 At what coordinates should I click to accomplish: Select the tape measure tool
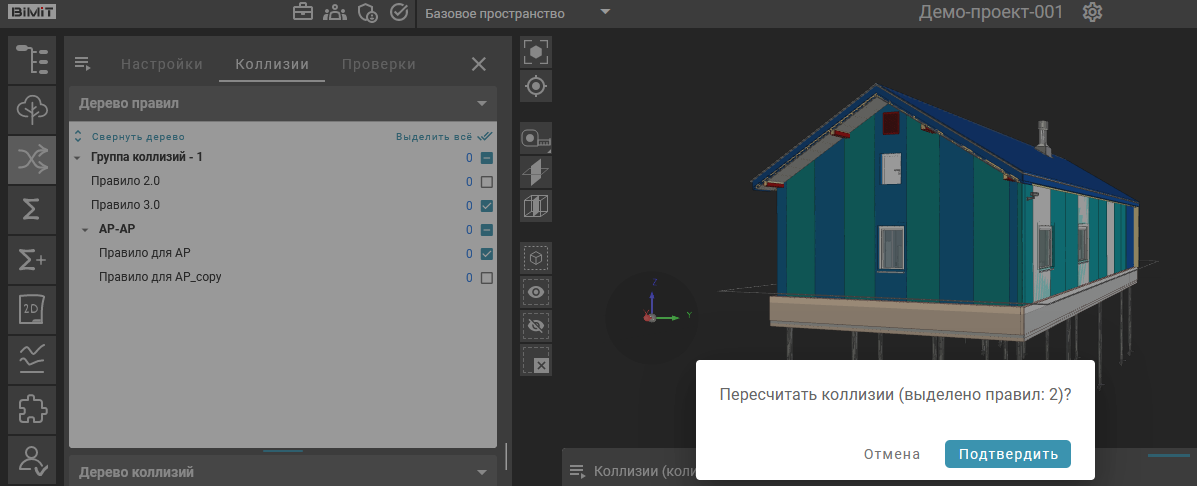(537, 139)
